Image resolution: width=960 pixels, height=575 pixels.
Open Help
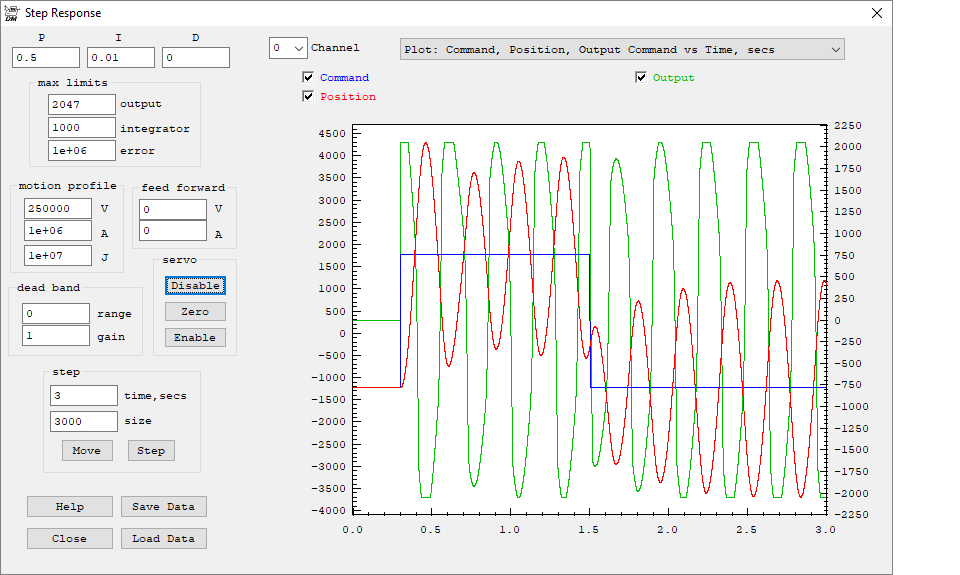70,506
